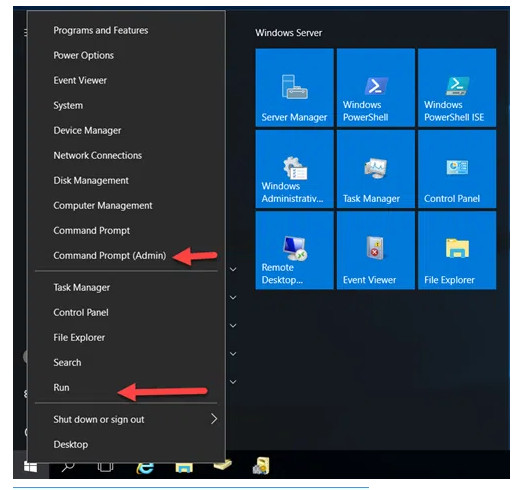Click the Windows Start button on the taskbar
Viewport: 521px width, 490px height.
click(x=31, y=467)
